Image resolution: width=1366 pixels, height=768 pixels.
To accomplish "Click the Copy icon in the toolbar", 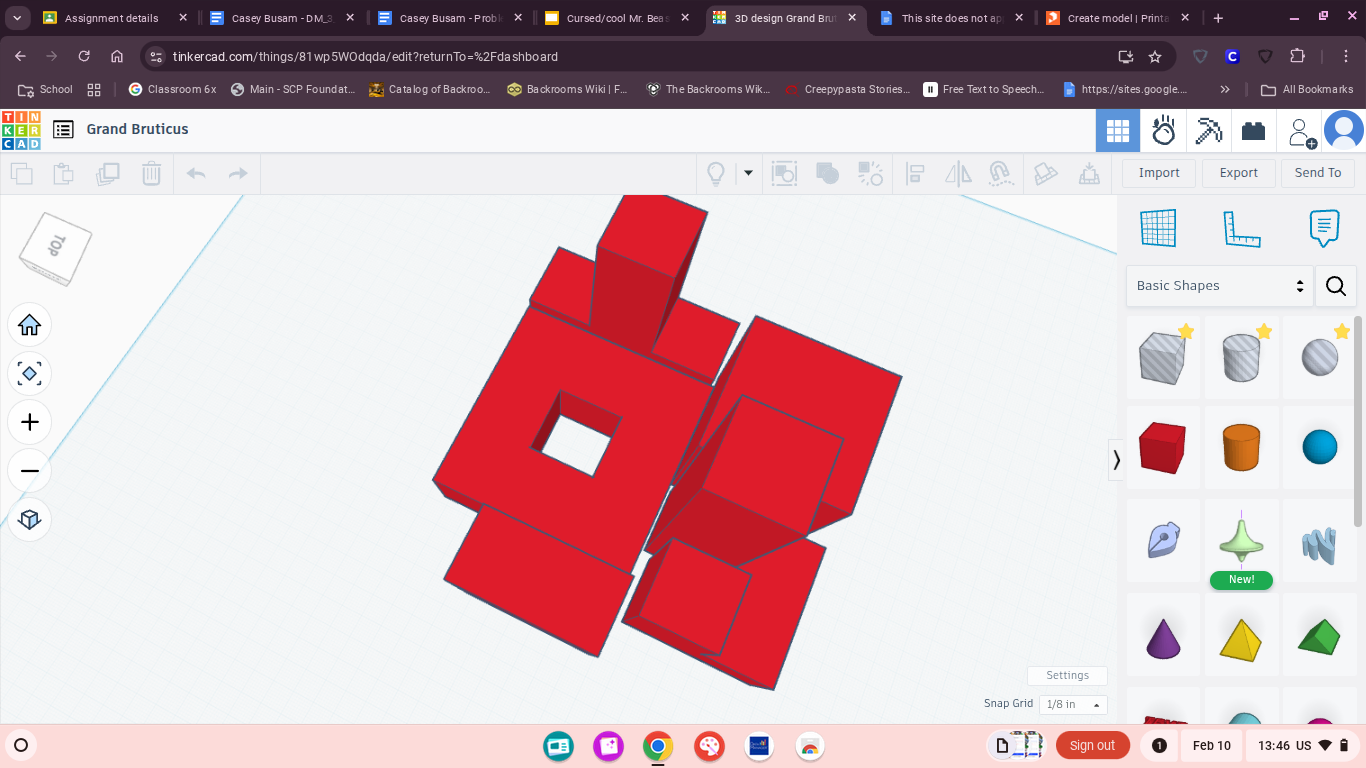I will point(21,173).
